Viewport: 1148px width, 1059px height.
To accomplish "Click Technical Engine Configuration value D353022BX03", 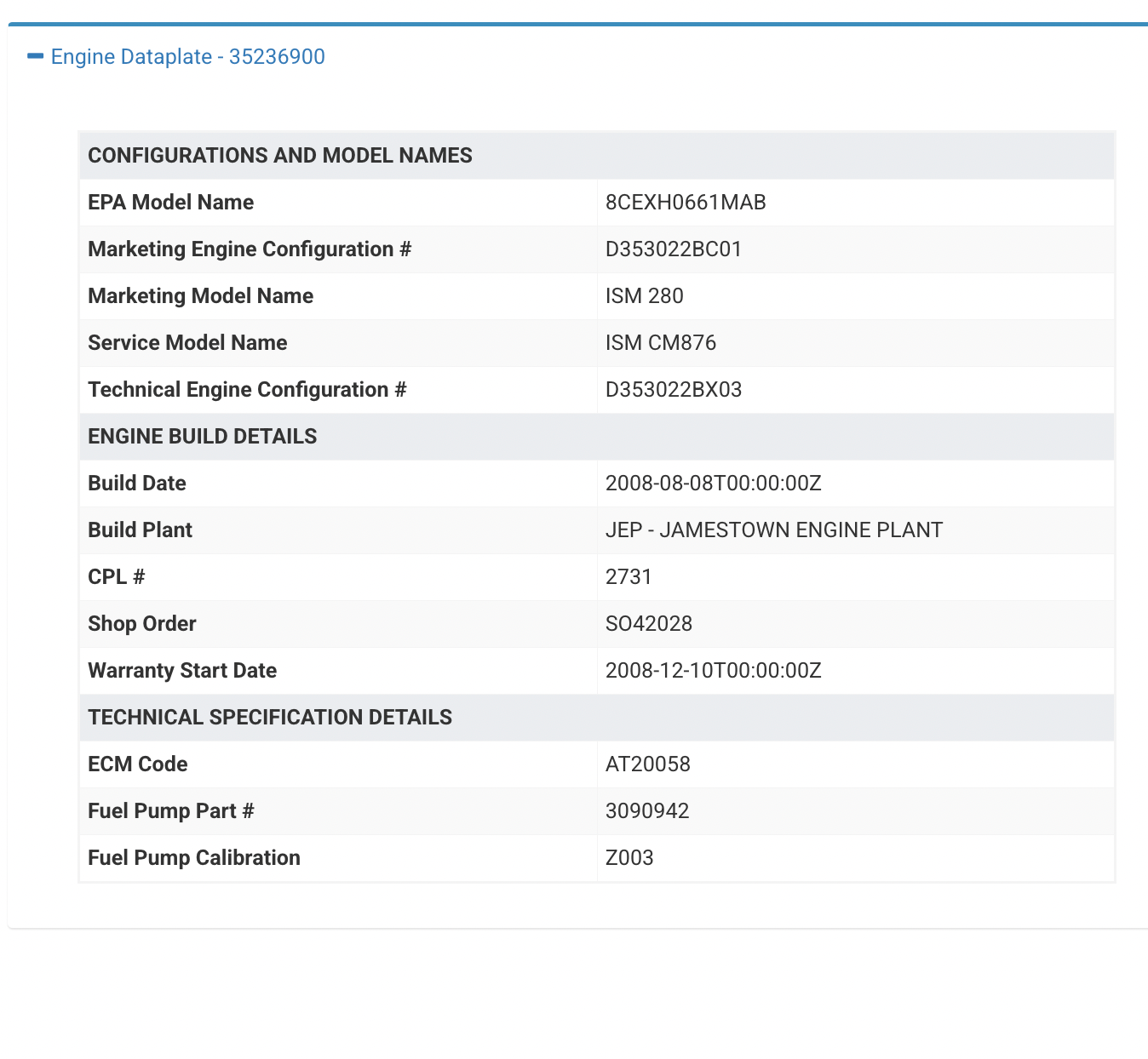I will coord(674,390).
